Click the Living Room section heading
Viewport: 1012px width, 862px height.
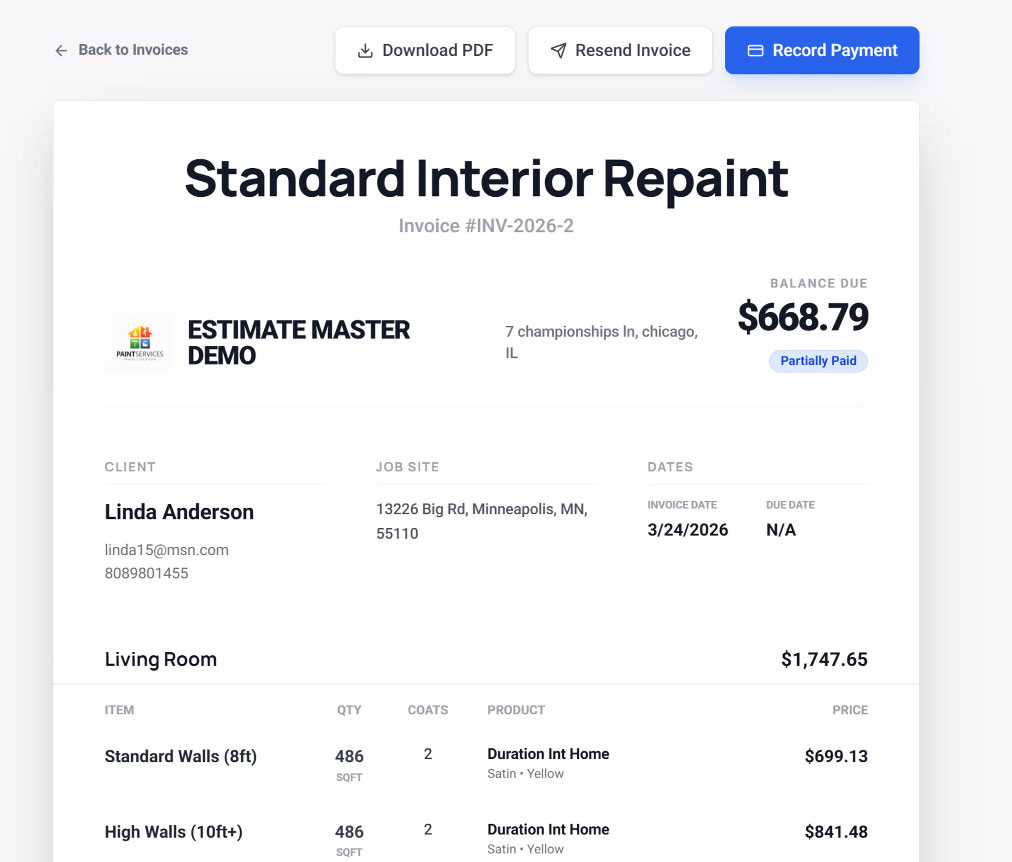pos(161,659)
